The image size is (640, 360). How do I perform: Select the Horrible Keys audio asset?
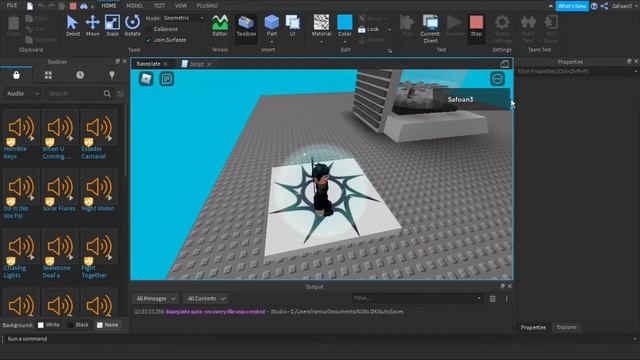20,134
